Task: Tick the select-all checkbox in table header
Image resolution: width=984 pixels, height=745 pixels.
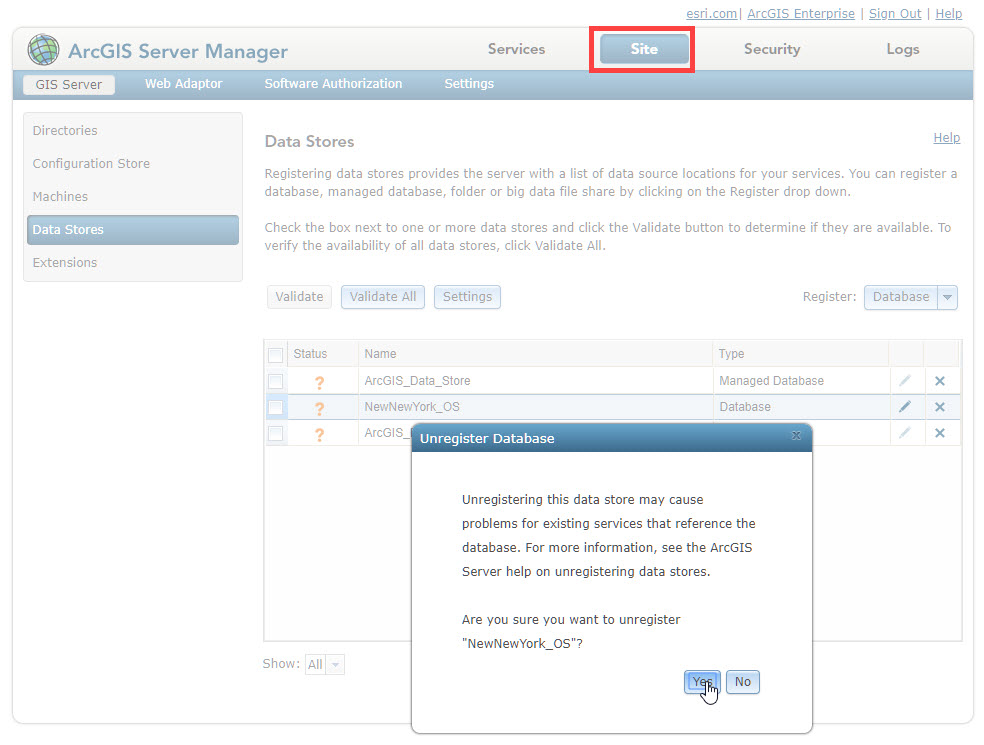Action: click(x=275, y=355)
